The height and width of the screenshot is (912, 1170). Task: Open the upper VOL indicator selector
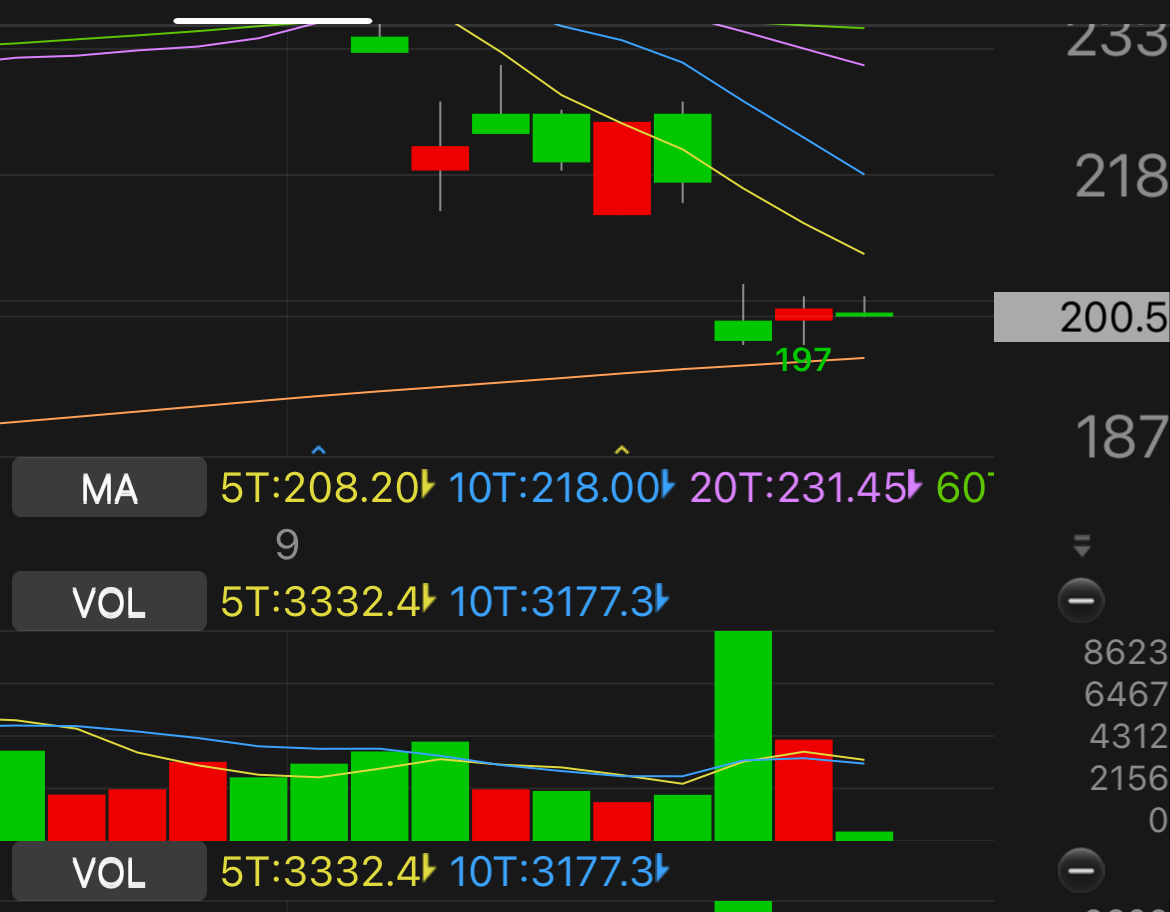click(109, 602)
